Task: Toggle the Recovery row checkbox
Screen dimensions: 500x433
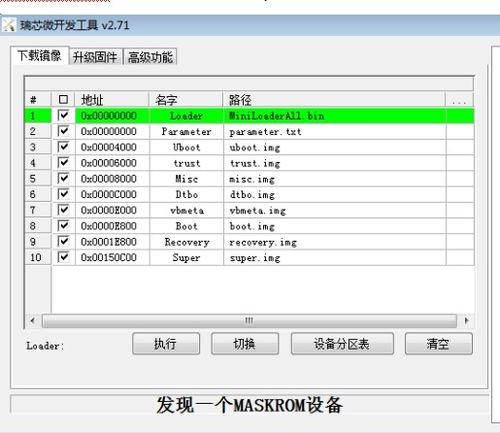Action: (x=63, y=241)
